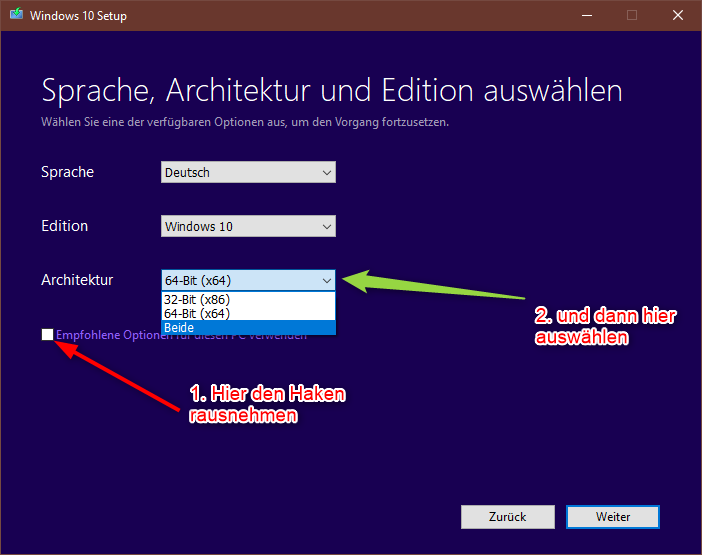Minimize the Windows 10 Setup window
702x555 pixels.
point(587,15)
